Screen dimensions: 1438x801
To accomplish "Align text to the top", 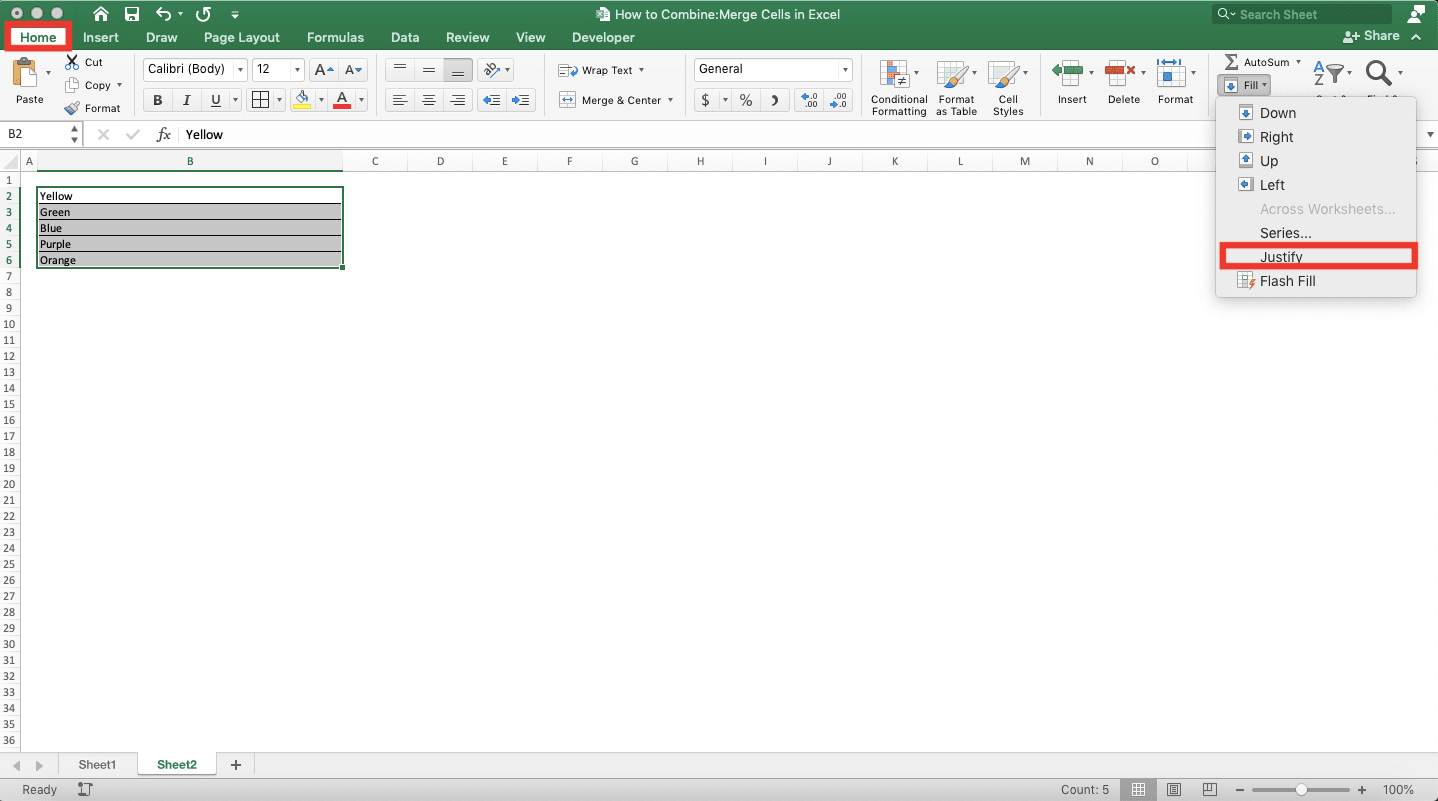I will [x=400, y=70].
